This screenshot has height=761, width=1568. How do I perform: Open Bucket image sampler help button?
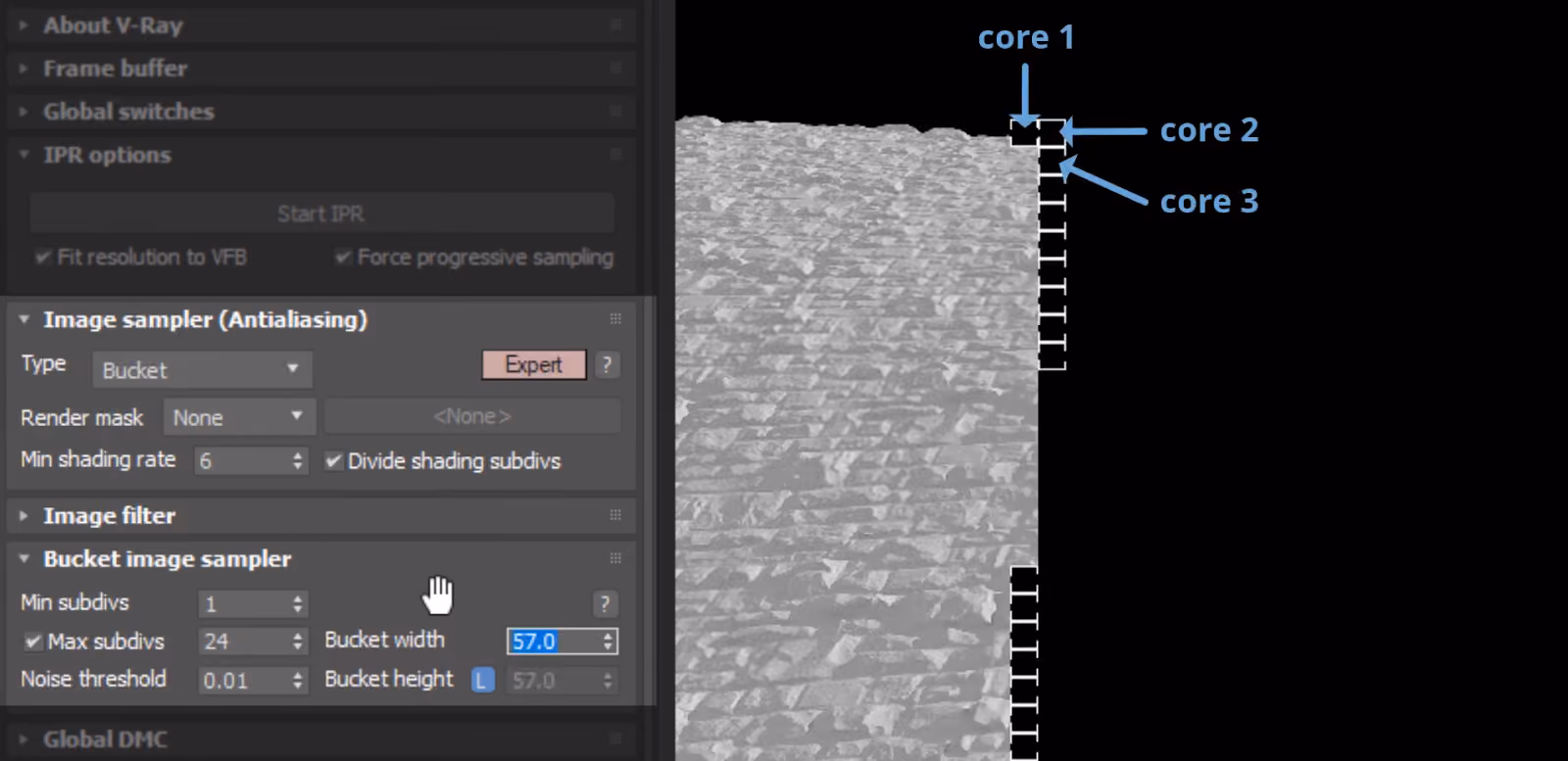[x=605, y=604]
